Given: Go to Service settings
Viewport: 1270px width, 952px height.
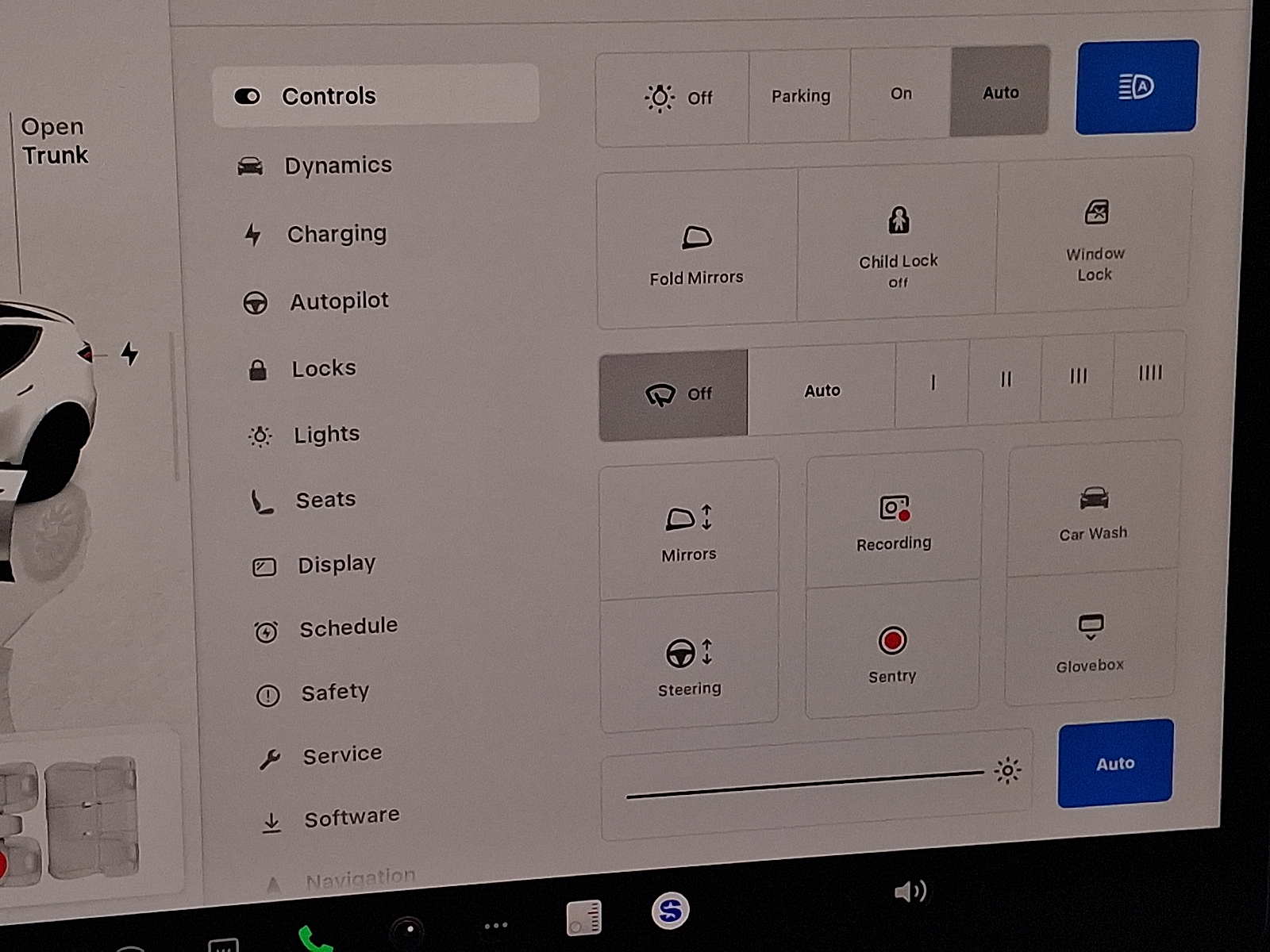Looking at the screenshot, I should tap(342, 755).
